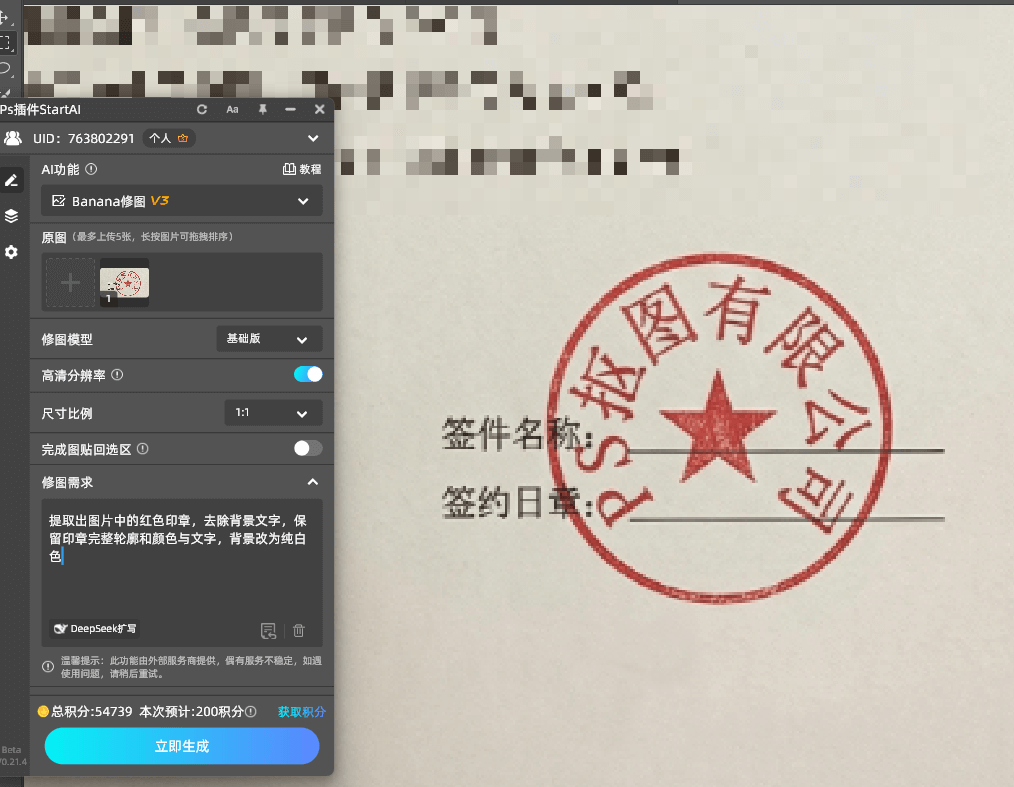
Task: Open the settings gear in left sidebar
Action: [12, 252]
